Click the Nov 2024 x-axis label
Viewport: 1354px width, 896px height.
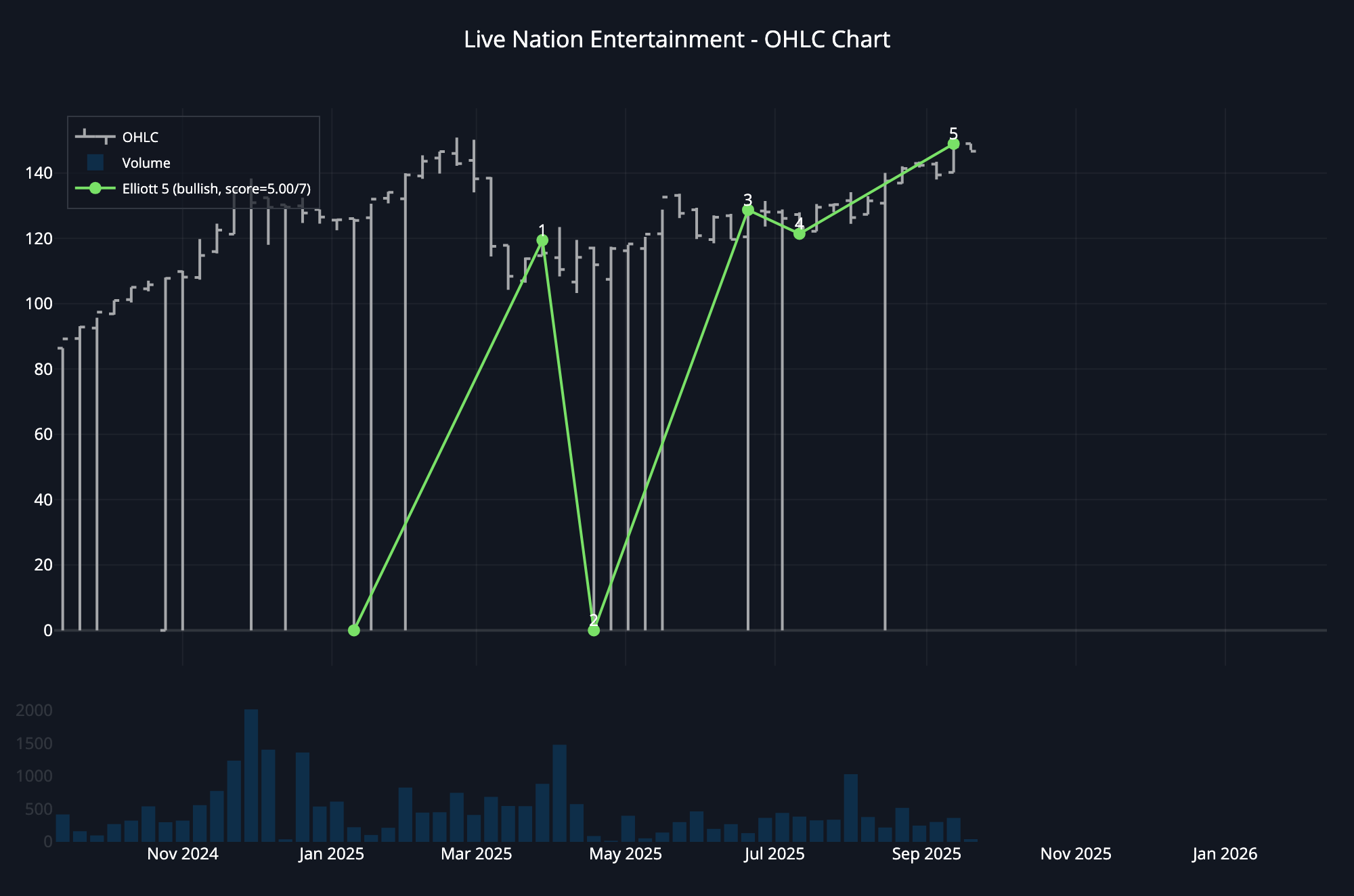(x=183, y=853)
